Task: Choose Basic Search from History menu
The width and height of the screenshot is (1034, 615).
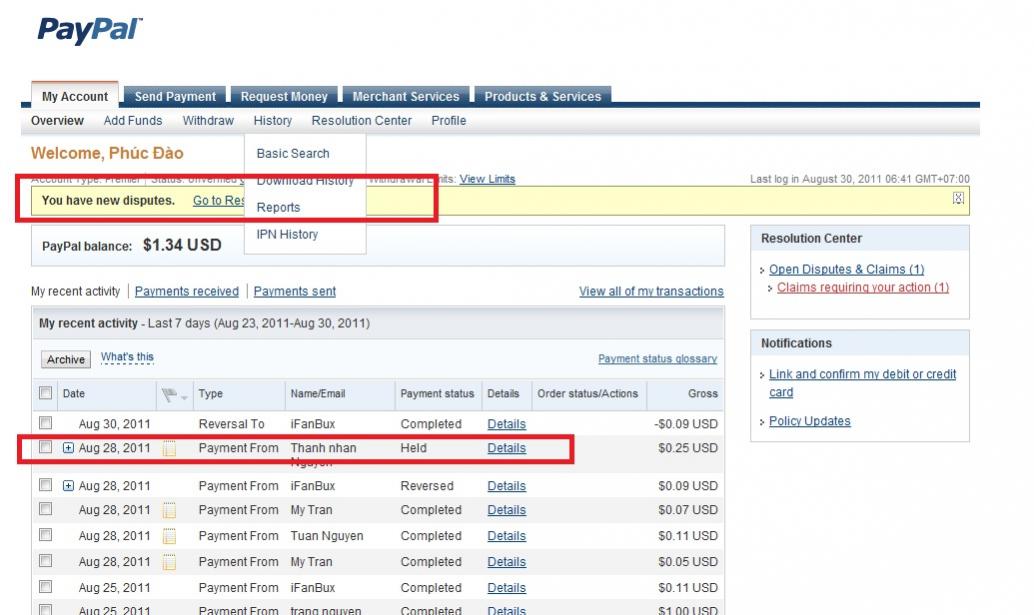Action: 293,154
